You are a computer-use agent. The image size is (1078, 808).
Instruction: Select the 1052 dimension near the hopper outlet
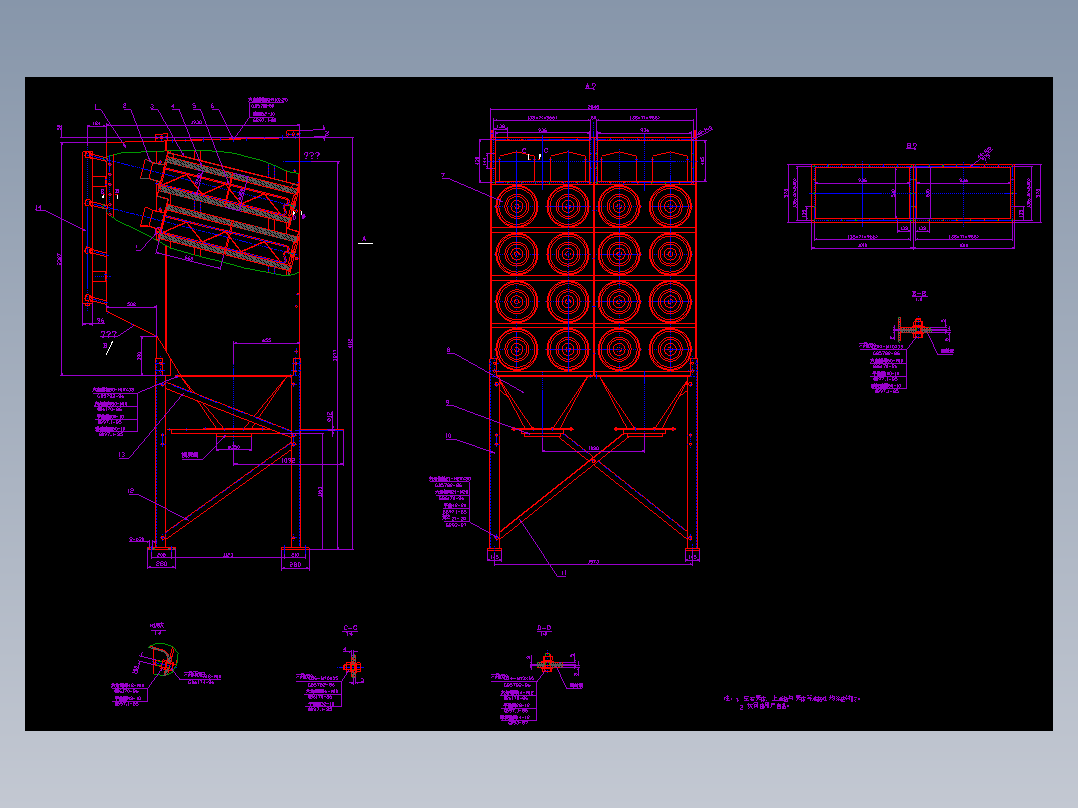coord(288,460)
